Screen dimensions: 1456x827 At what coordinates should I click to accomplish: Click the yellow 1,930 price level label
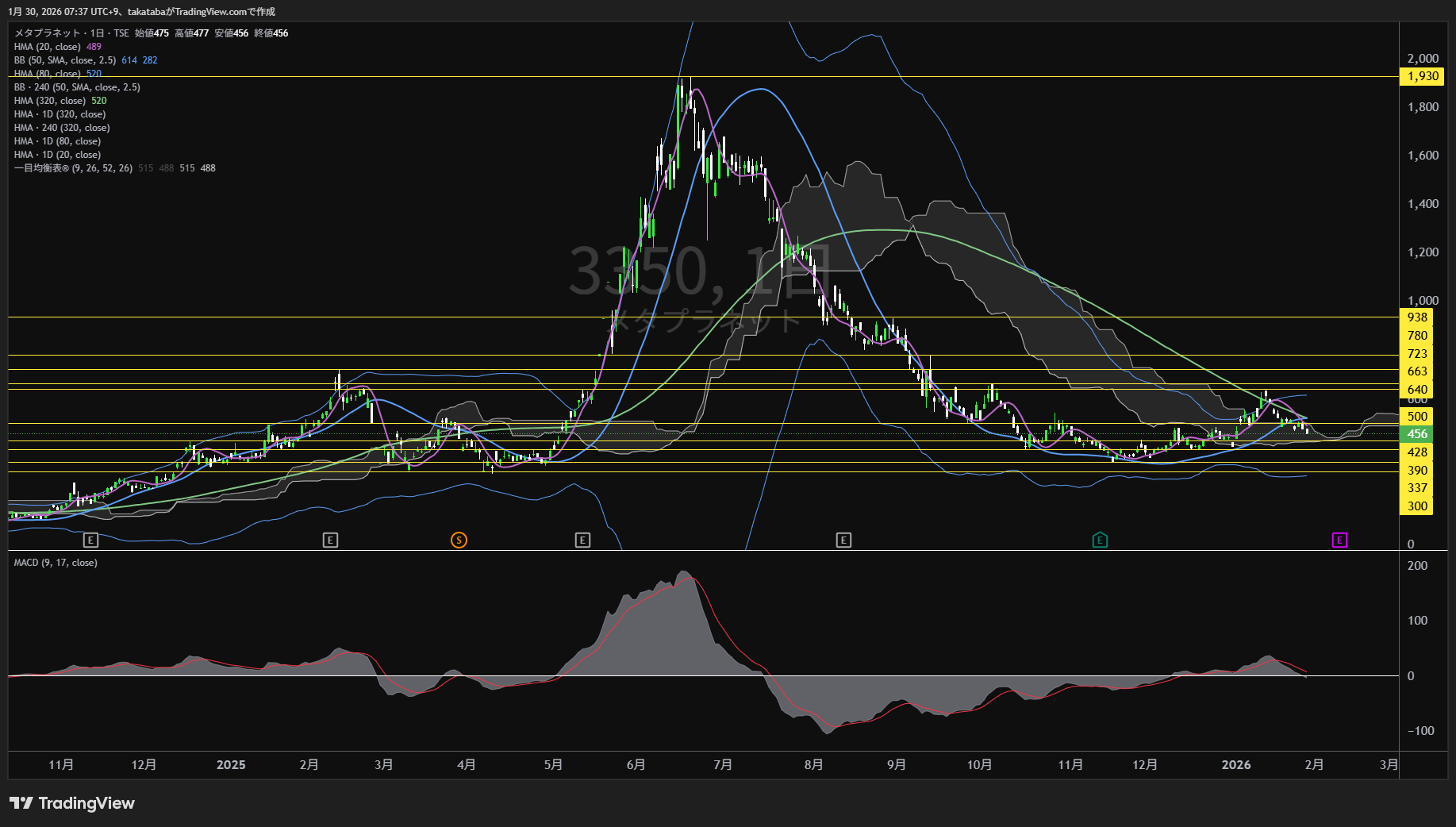click(x=1422, y=76)
